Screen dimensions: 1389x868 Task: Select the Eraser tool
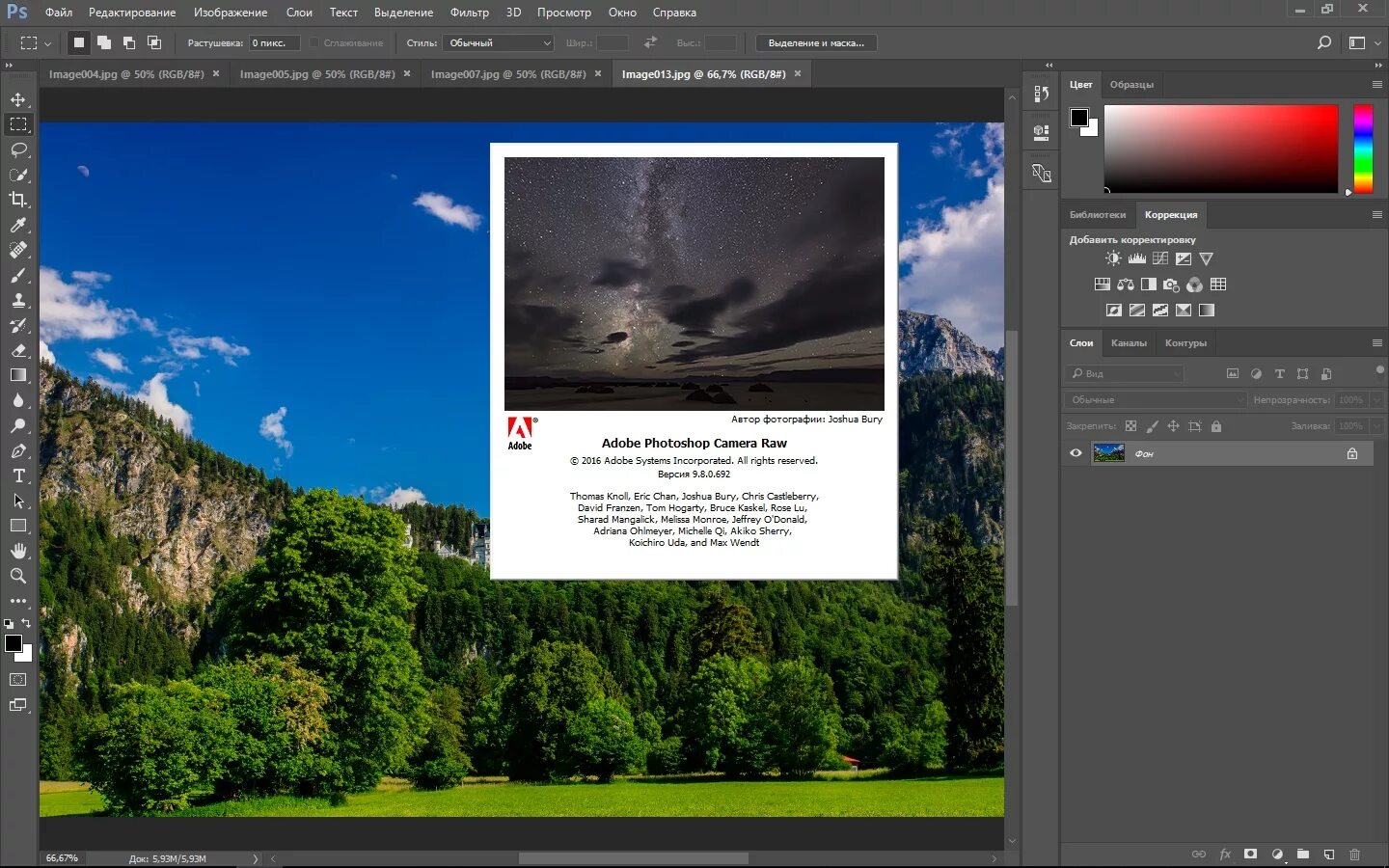(18, 350)
